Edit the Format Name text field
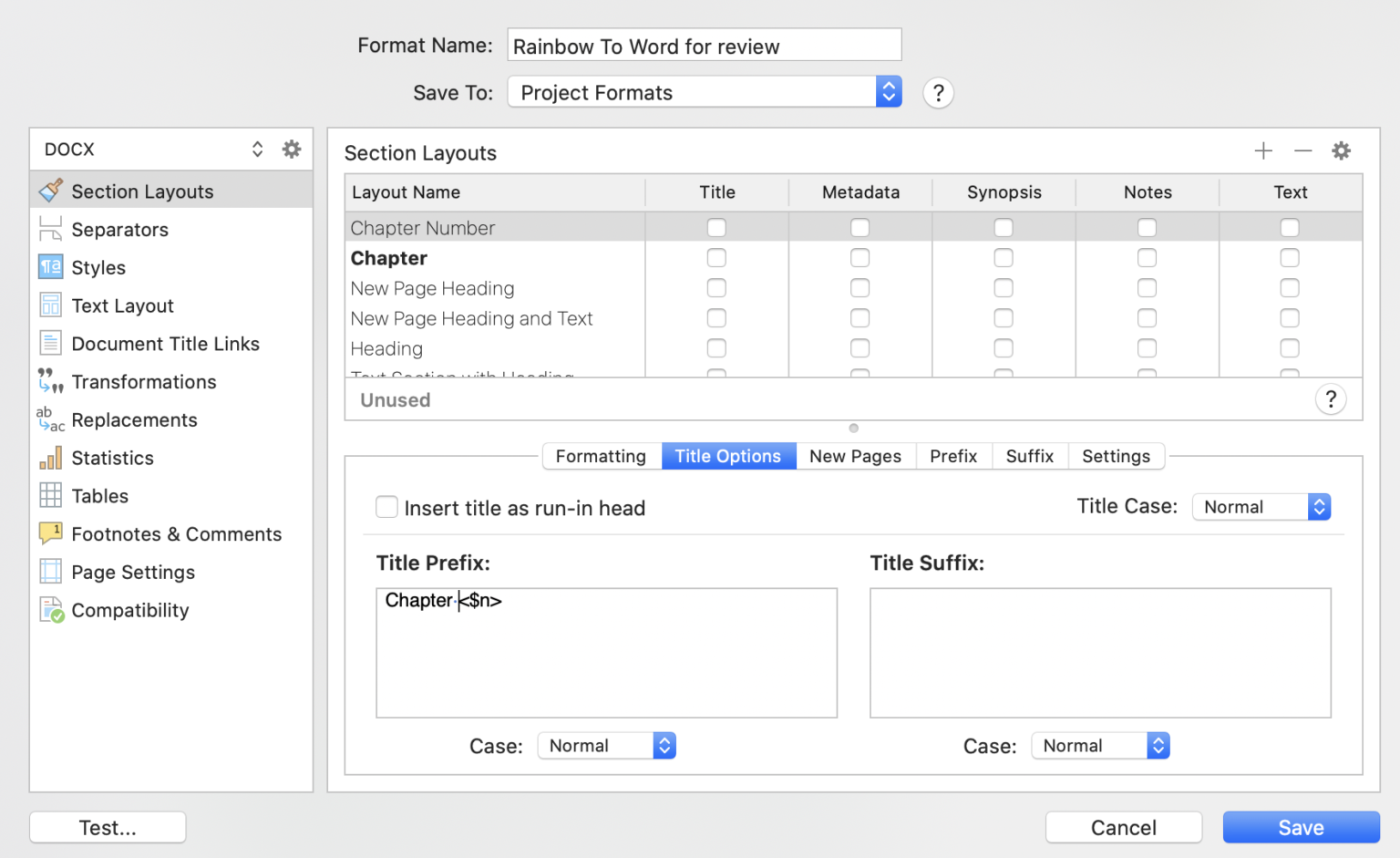The image size is (1400, 858). pyautogui.click(x=704, y=45)
